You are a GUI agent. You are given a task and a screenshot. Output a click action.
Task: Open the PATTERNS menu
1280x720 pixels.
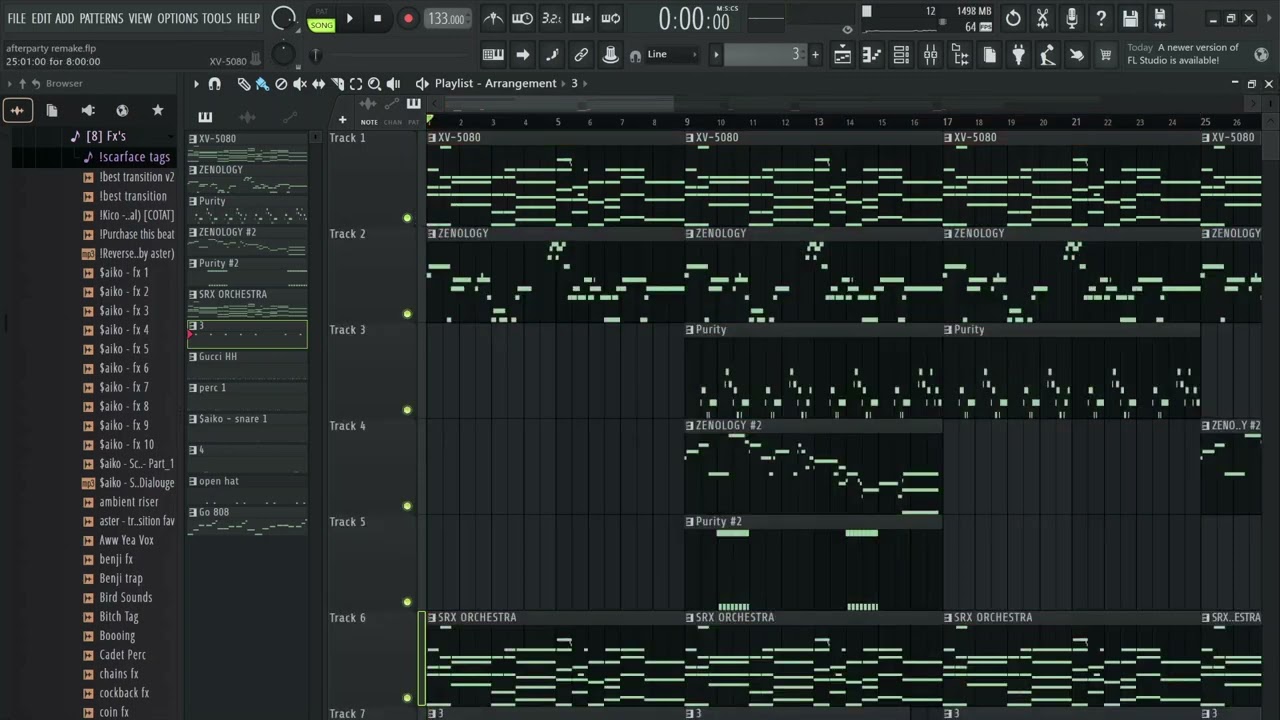click(x=101, y=18)
